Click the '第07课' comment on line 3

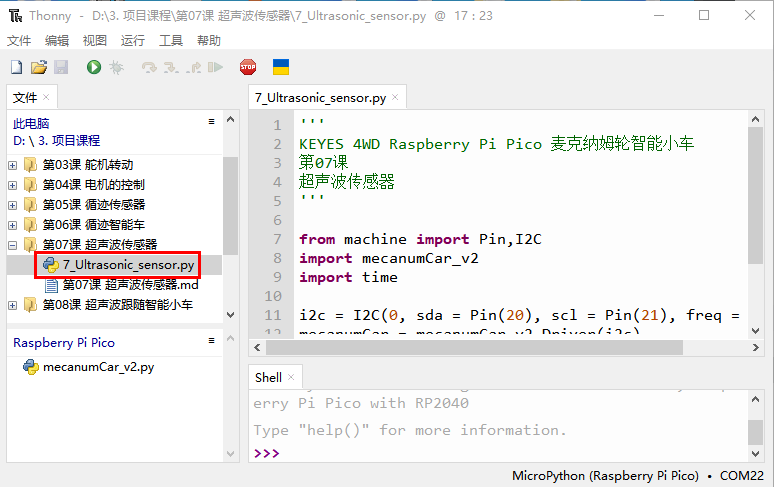click(324, 162)
